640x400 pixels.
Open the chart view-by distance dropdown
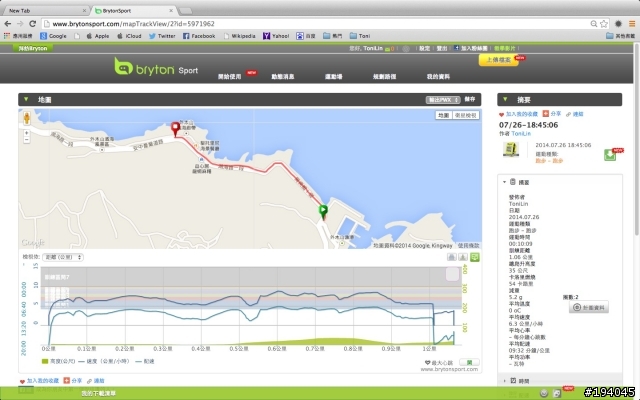(63, 257)
